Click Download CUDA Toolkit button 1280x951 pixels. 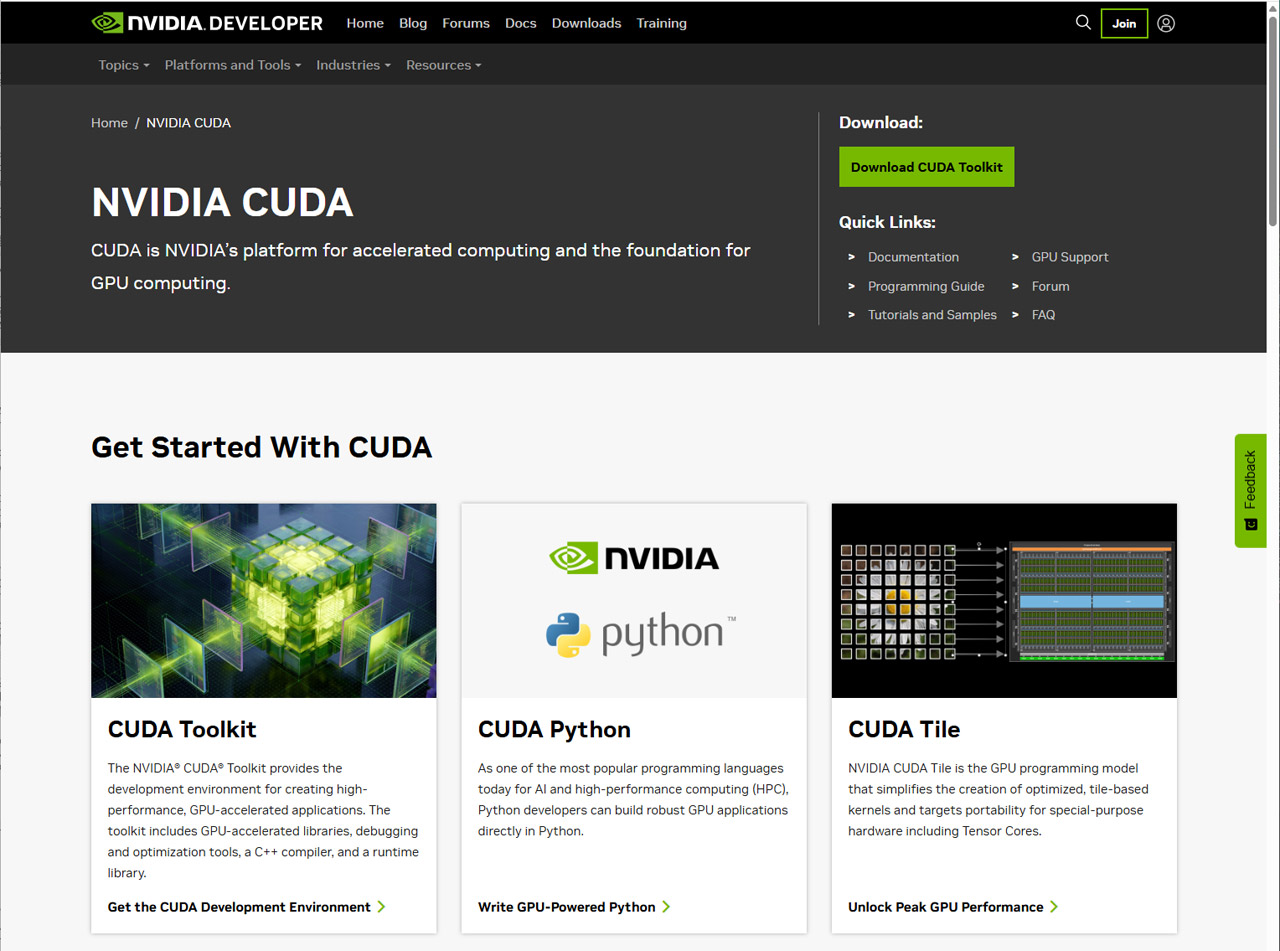pos(927,167)
